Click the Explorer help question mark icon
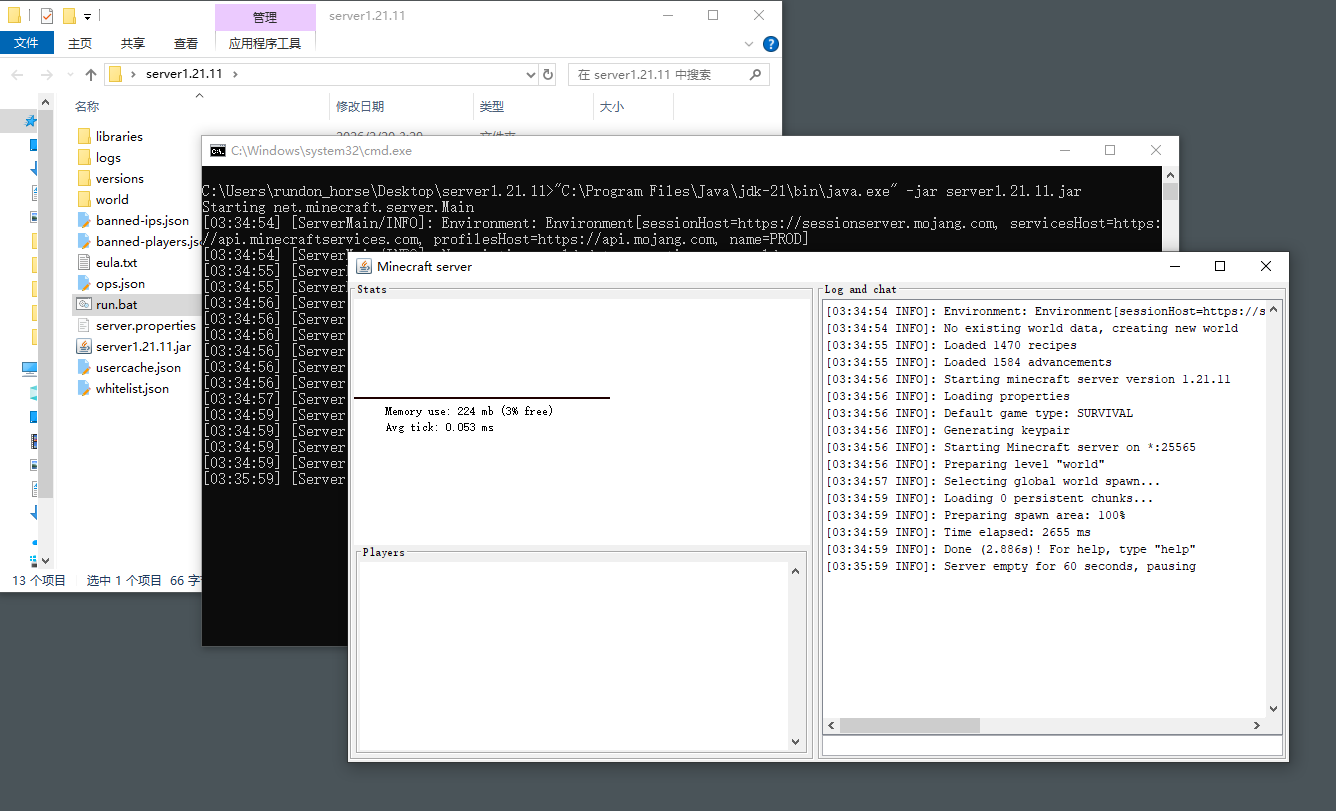The image size is (1336, 811). coord(770,44)
